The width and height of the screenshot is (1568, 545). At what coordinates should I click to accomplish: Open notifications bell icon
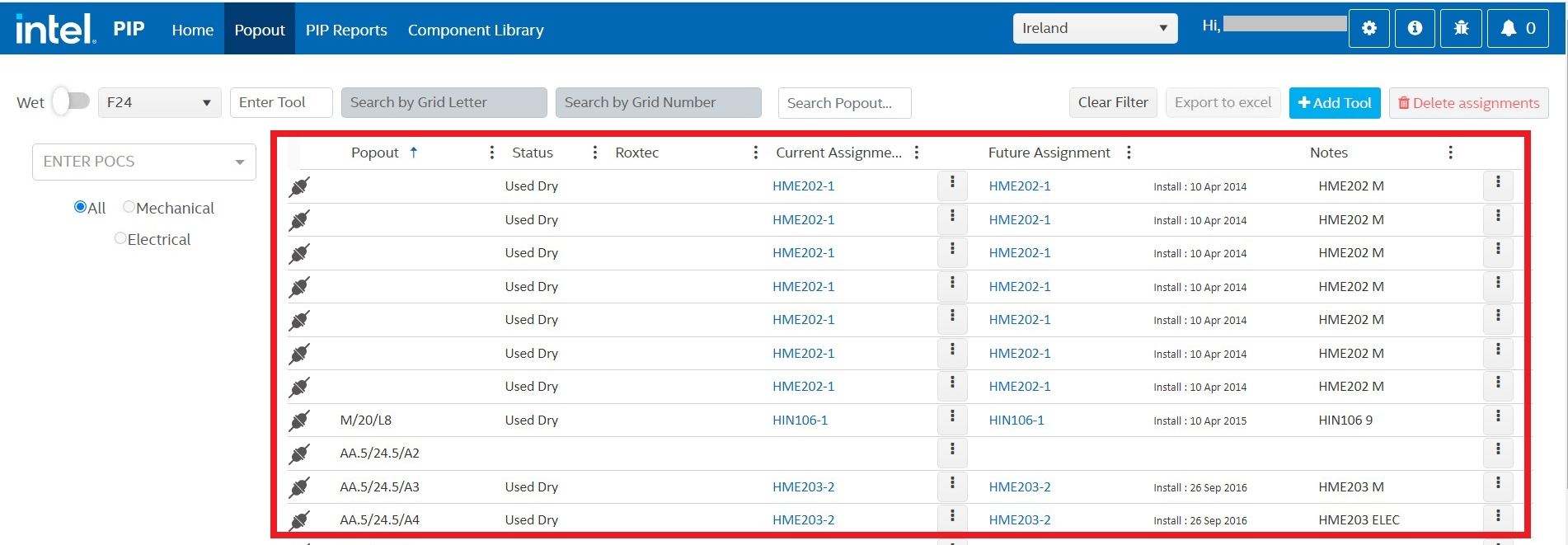(x=1517, y=29)
